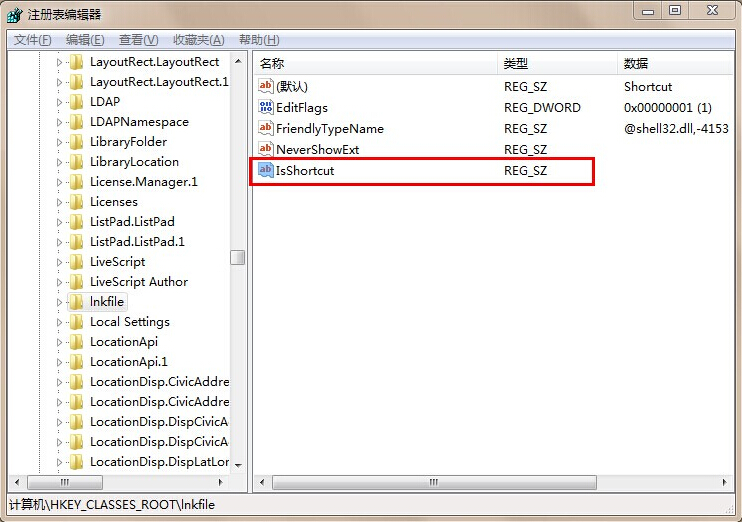Click the EditFlags DWORD value icon
The image size is (742, 522).
266,107
